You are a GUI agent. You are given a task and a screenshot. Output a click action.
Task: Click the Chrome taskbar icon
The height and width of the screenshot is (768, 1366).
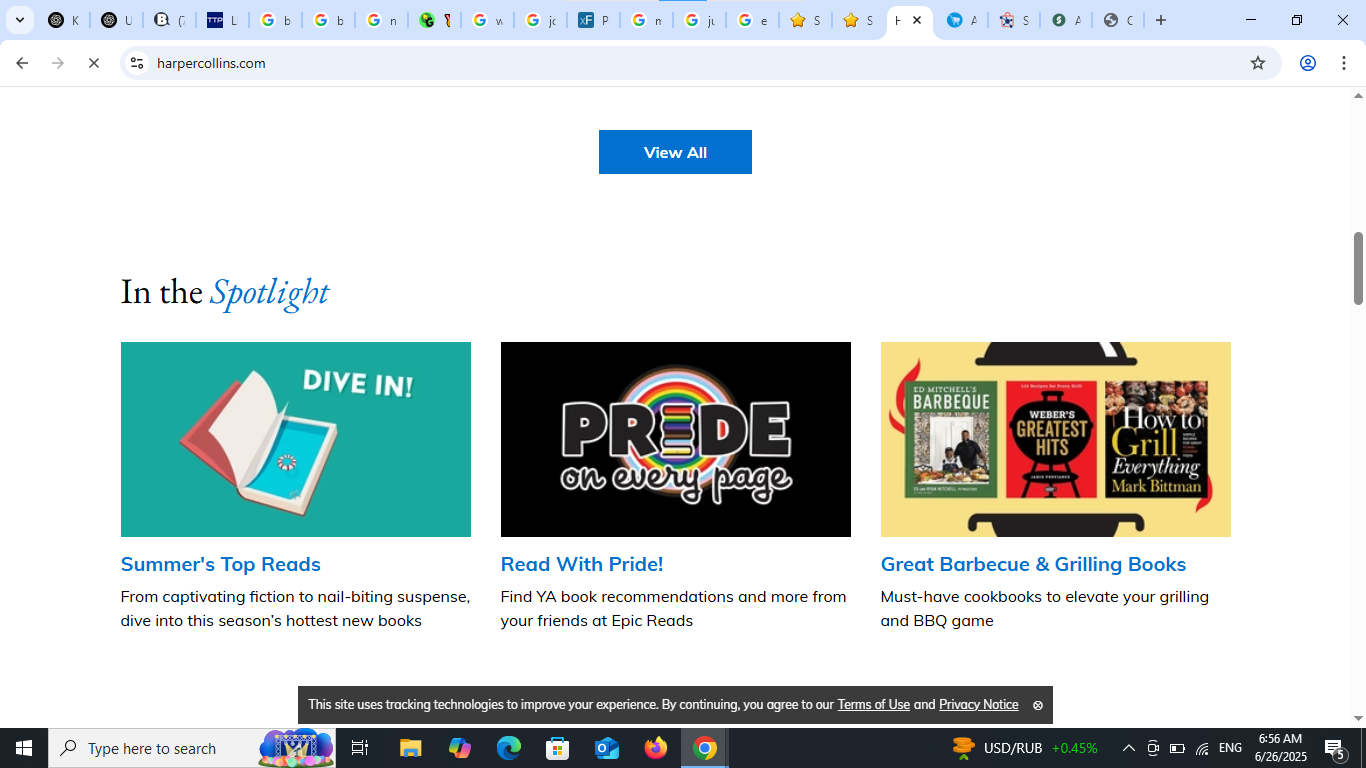[x=705, y=748]
